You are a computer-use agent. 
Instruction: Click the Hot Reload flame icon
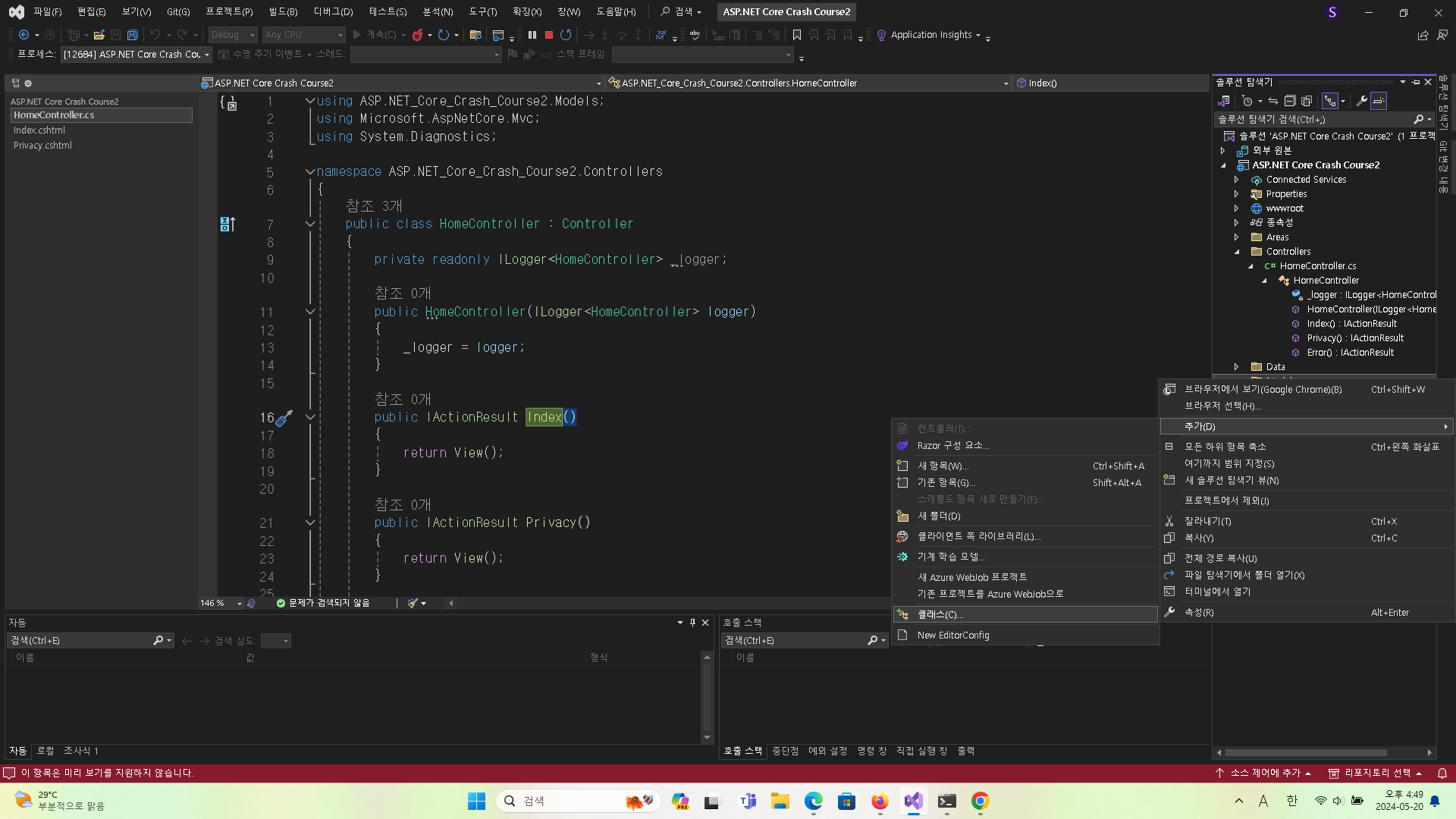tap(417, 35)
